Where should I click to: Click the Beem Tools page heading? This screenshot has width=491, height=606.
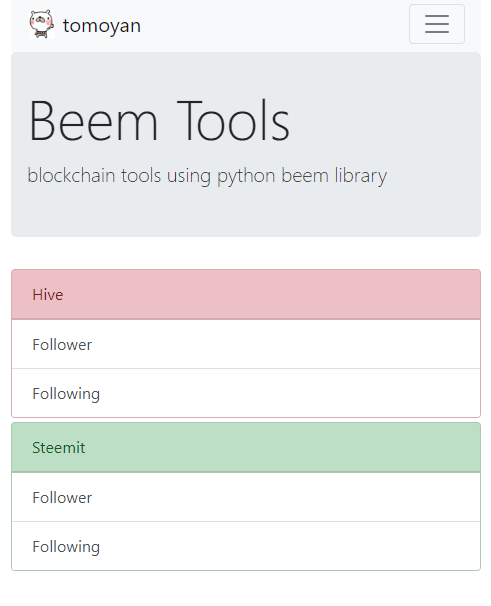click(159, 121)
